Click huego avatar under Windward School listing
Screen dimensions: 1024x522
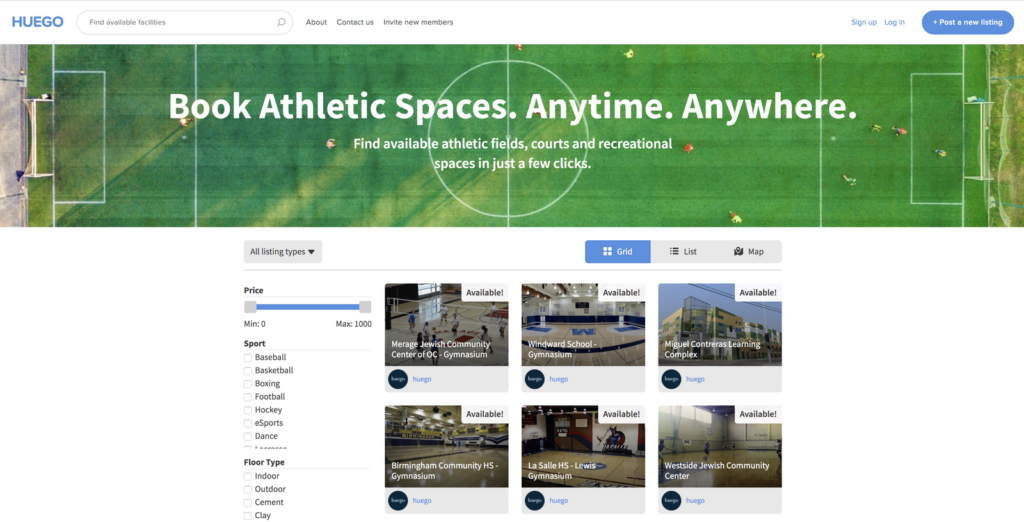(x=534, y=379)
